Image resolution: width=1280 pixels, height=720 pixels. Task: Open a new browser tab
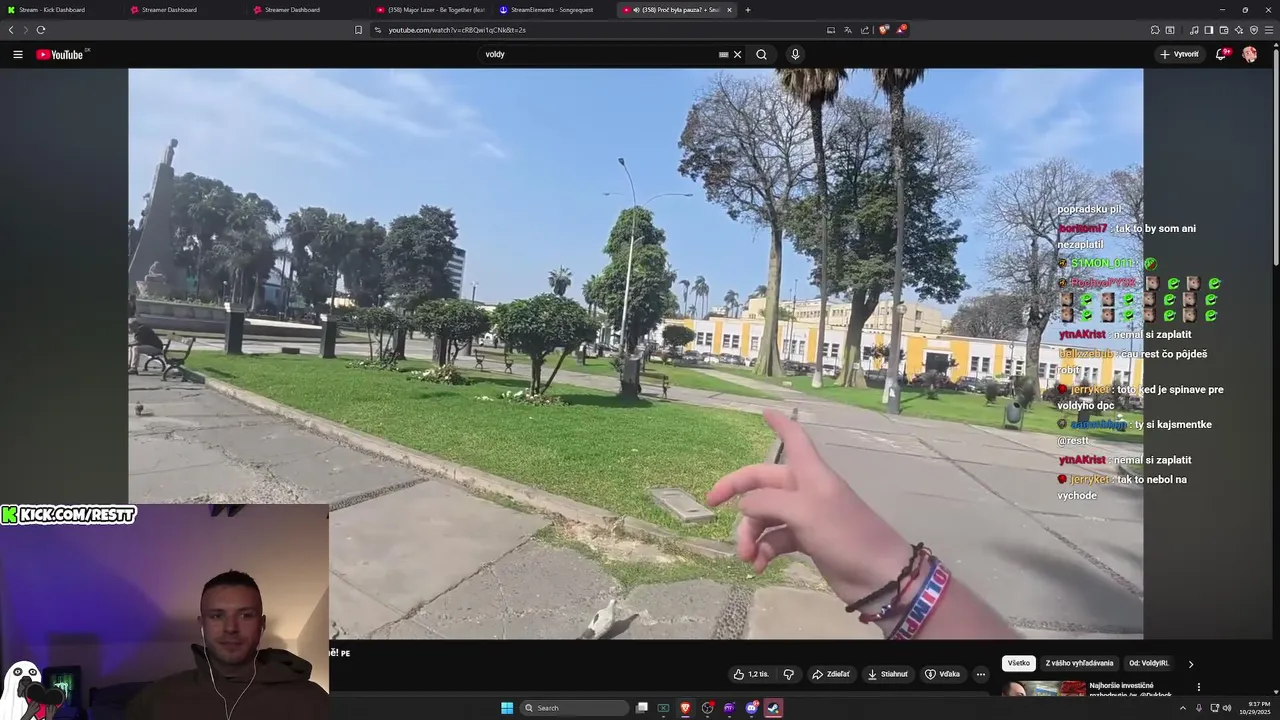[748, 10]
